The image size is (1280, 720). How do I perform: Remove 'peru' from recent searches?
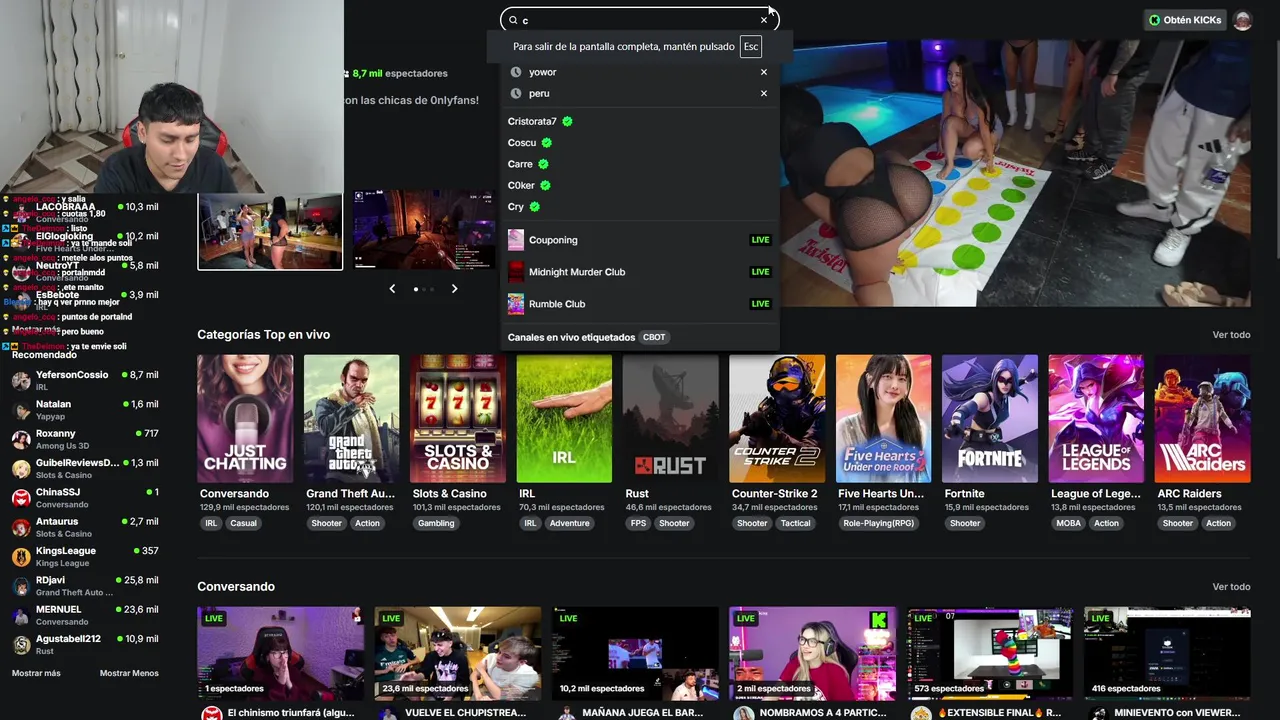coord(764,93)
